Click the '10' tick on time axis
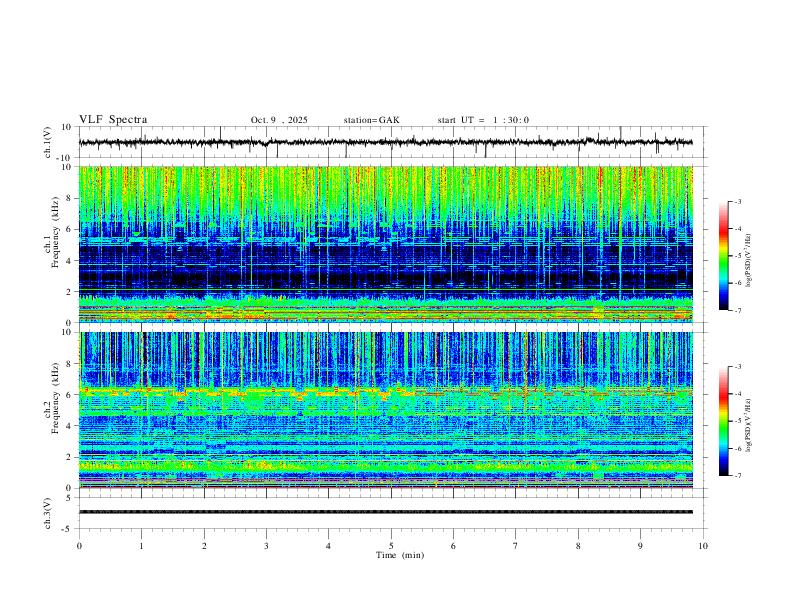792x612 pixels. (703, 546)
